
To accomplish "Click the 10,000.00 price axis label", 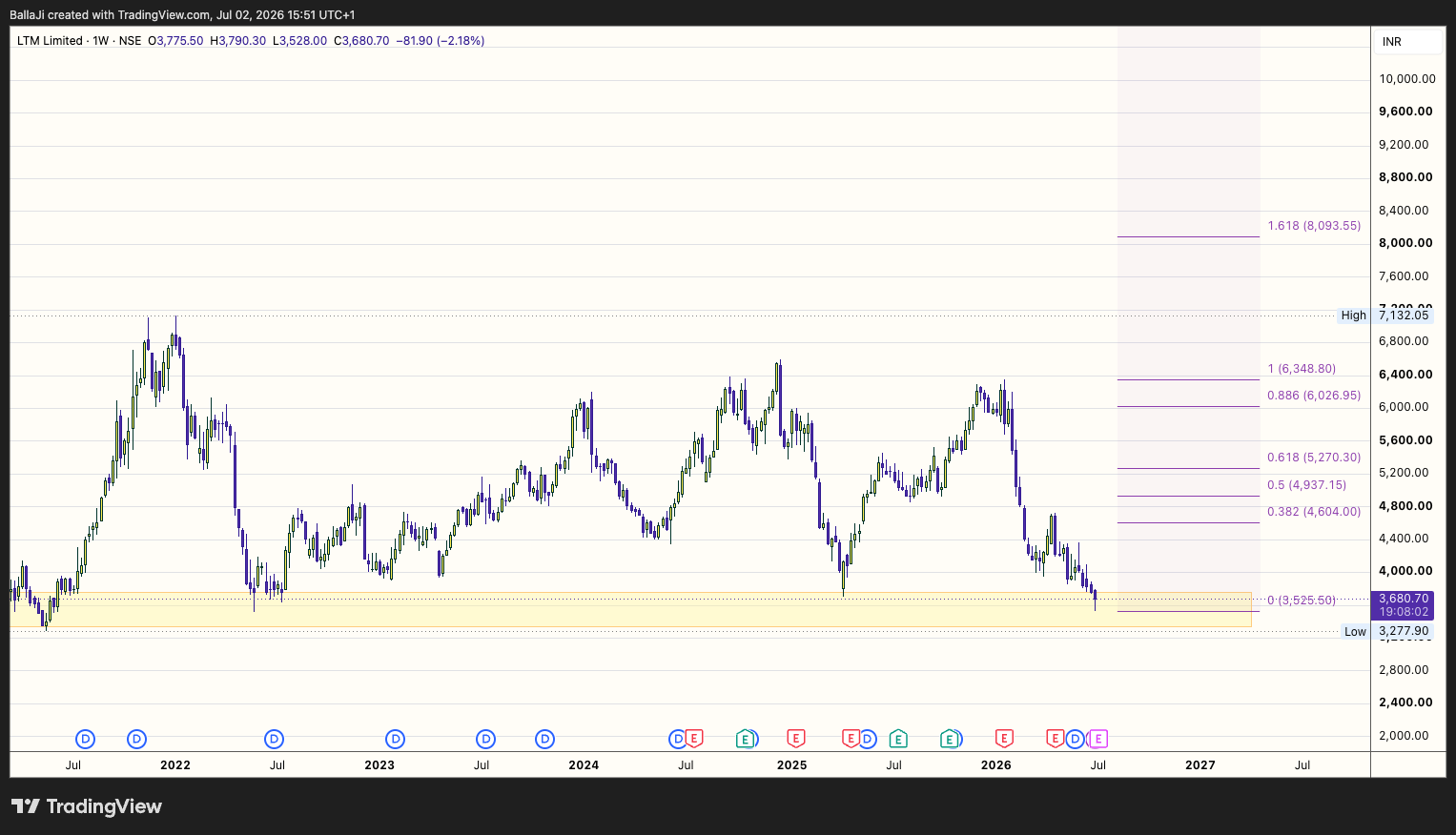I will pos(1407,79).
